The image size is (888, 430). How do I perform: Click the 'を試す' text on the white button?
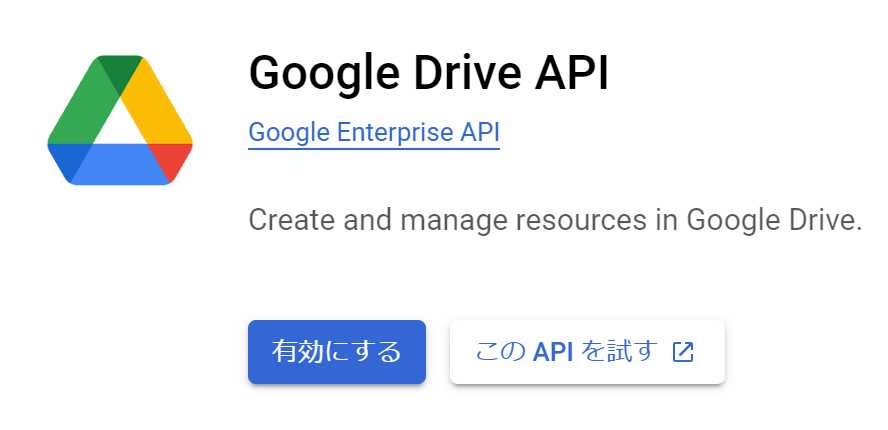coord(619,352)
